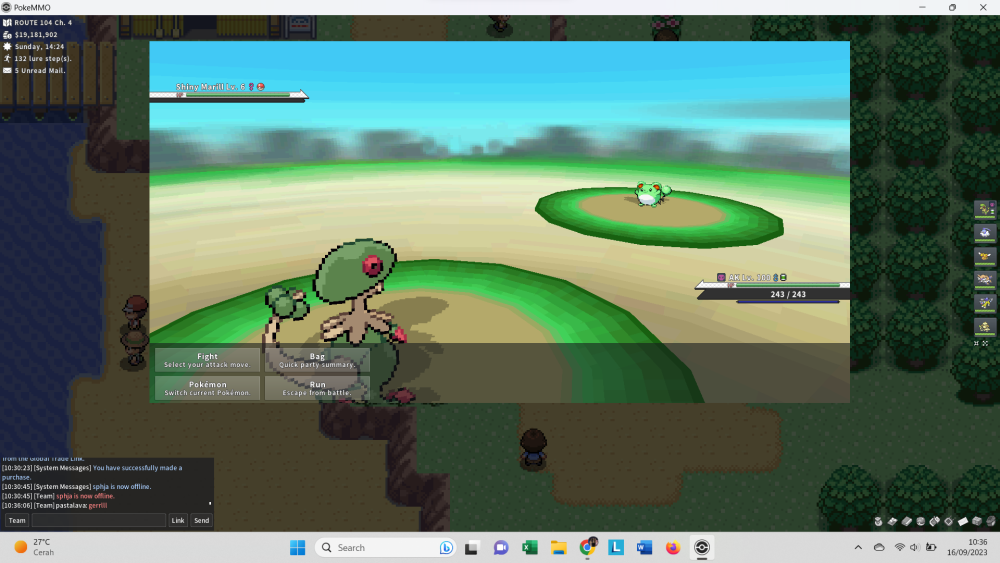
Task: Click the '5 Unread Mail.' text
Action: point(40,70)
